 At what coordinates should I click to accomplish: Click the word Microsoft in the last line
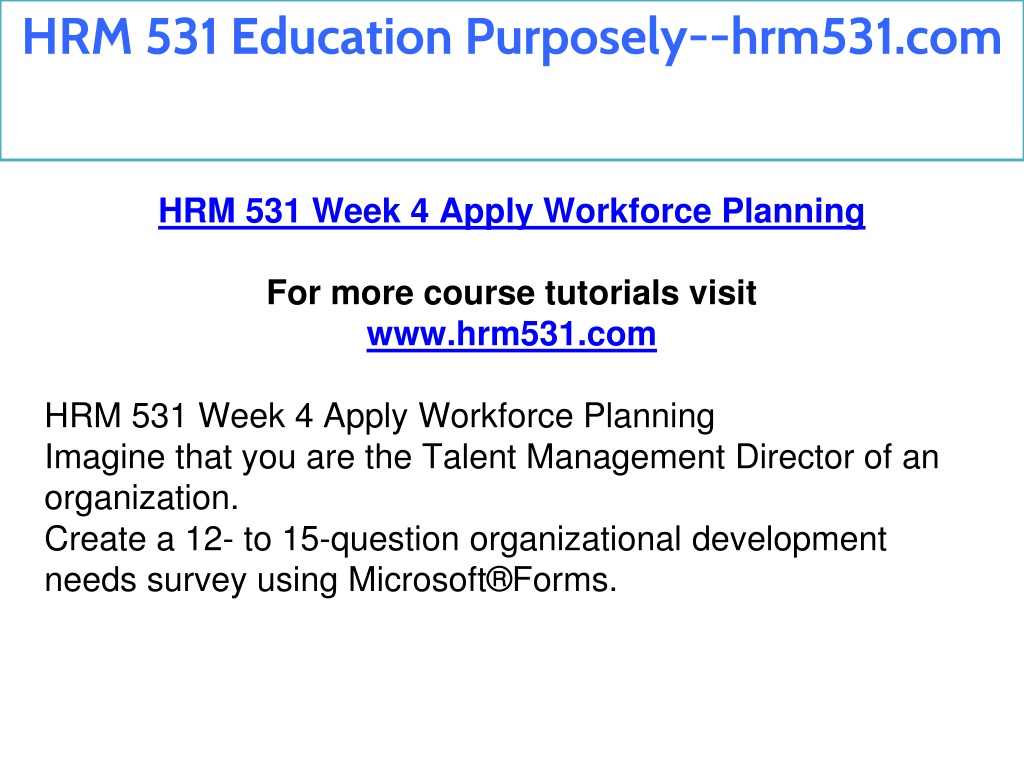coord(417,580)
